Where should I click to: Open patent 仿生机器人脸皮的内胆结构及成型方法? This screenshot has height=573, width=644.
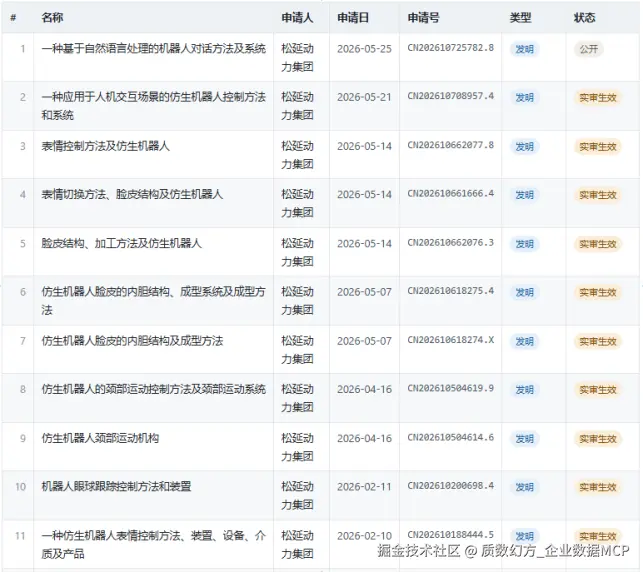coord(132,341)
